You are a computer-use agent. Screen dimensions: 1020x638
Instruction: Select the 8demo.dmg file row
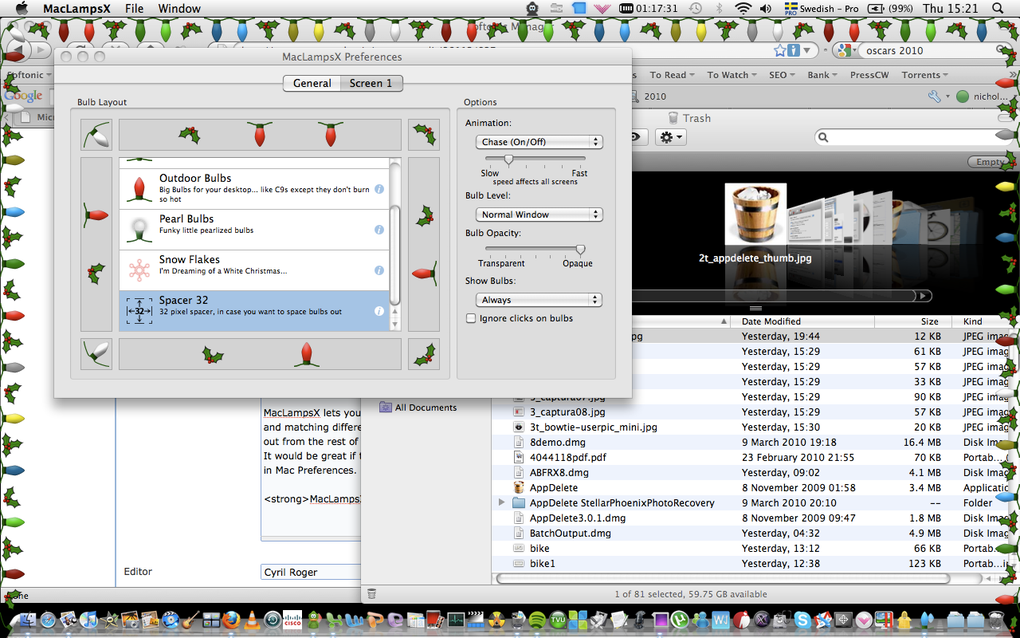pyautogui.click(x=755, y=442)
